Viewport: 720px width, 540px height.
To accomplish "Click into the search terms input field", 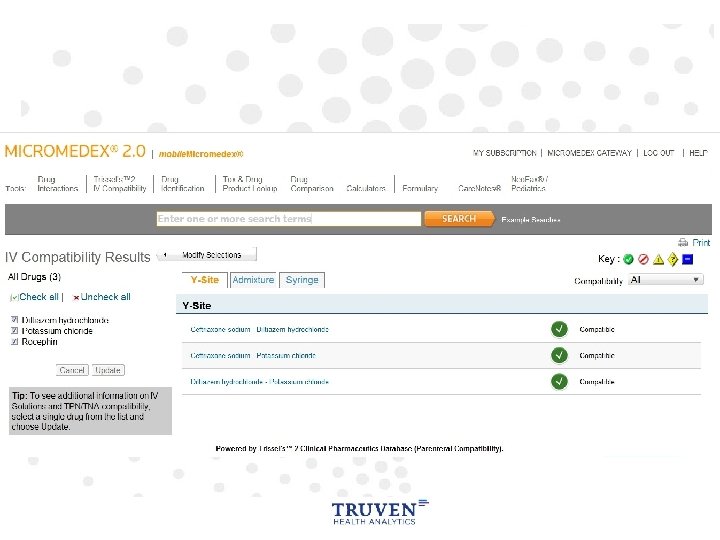I will pos(289,219).
